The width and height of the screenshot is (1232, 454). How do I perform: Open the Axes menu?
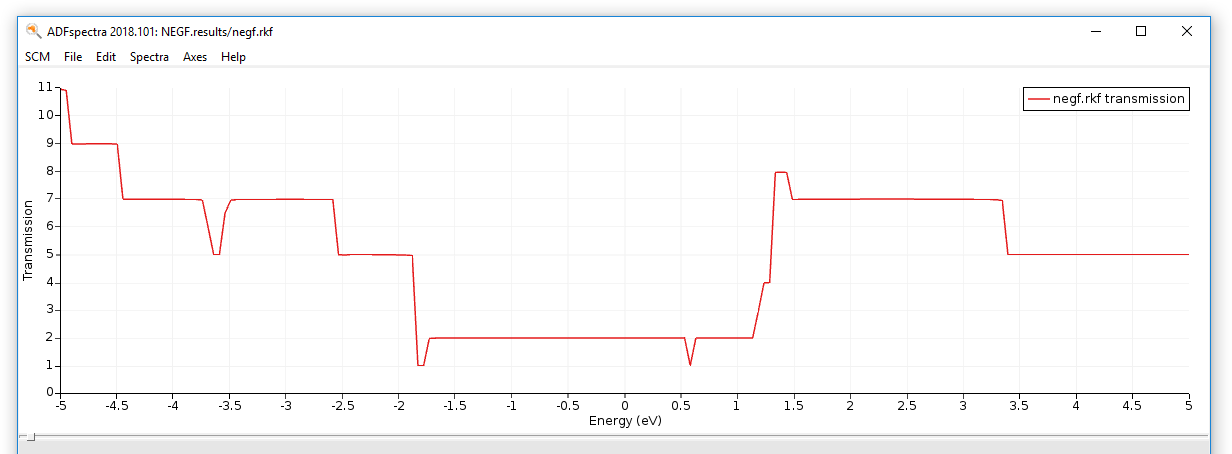pos(195,57)
